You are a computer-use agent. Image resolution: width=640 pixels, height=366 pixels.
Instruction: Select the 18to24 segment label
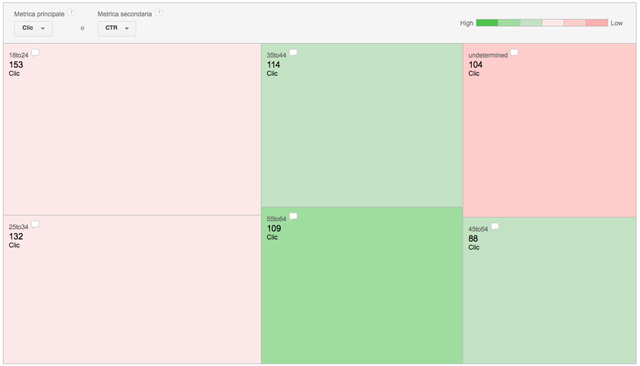pos(19,55)
